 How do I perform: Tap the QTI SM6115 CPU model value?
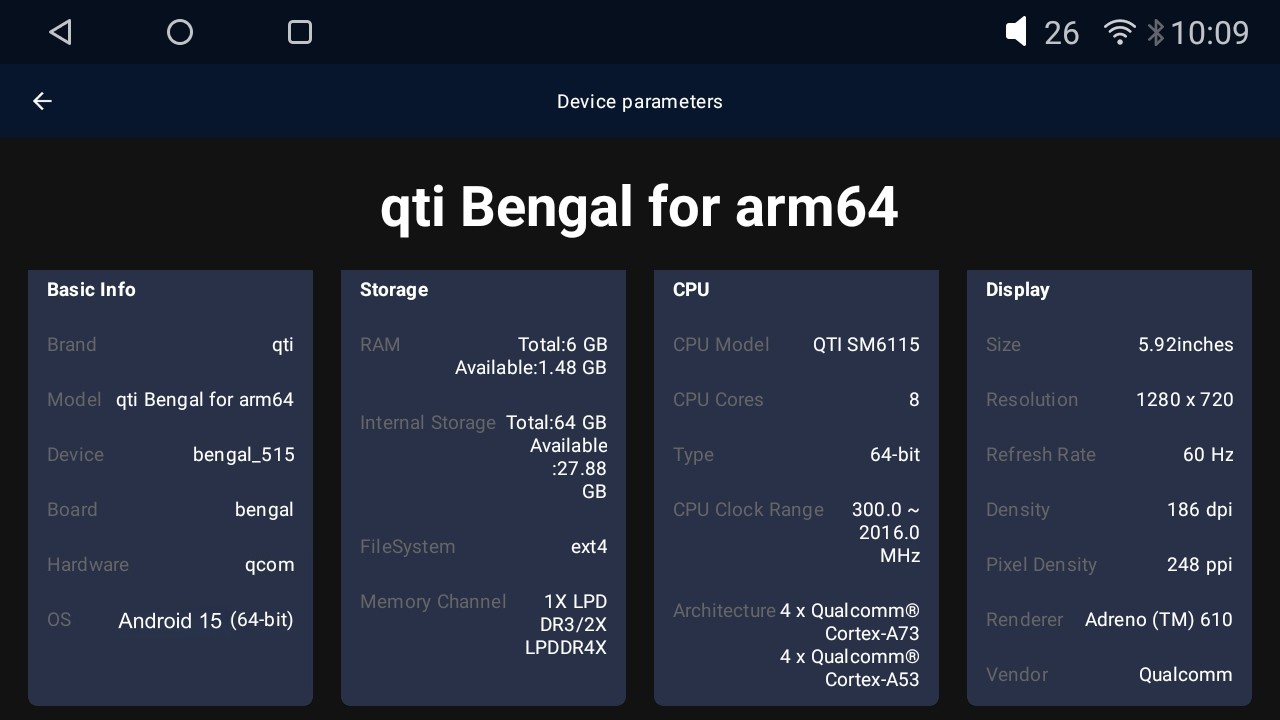tap(866, 345)
